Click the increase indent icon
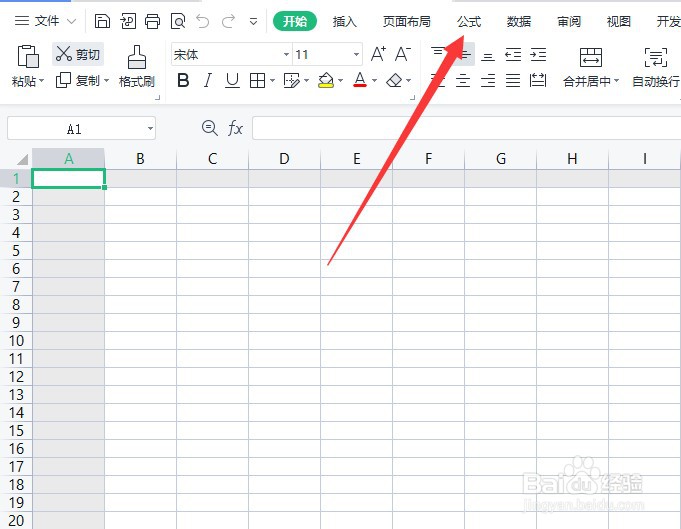 click(538, 55)
